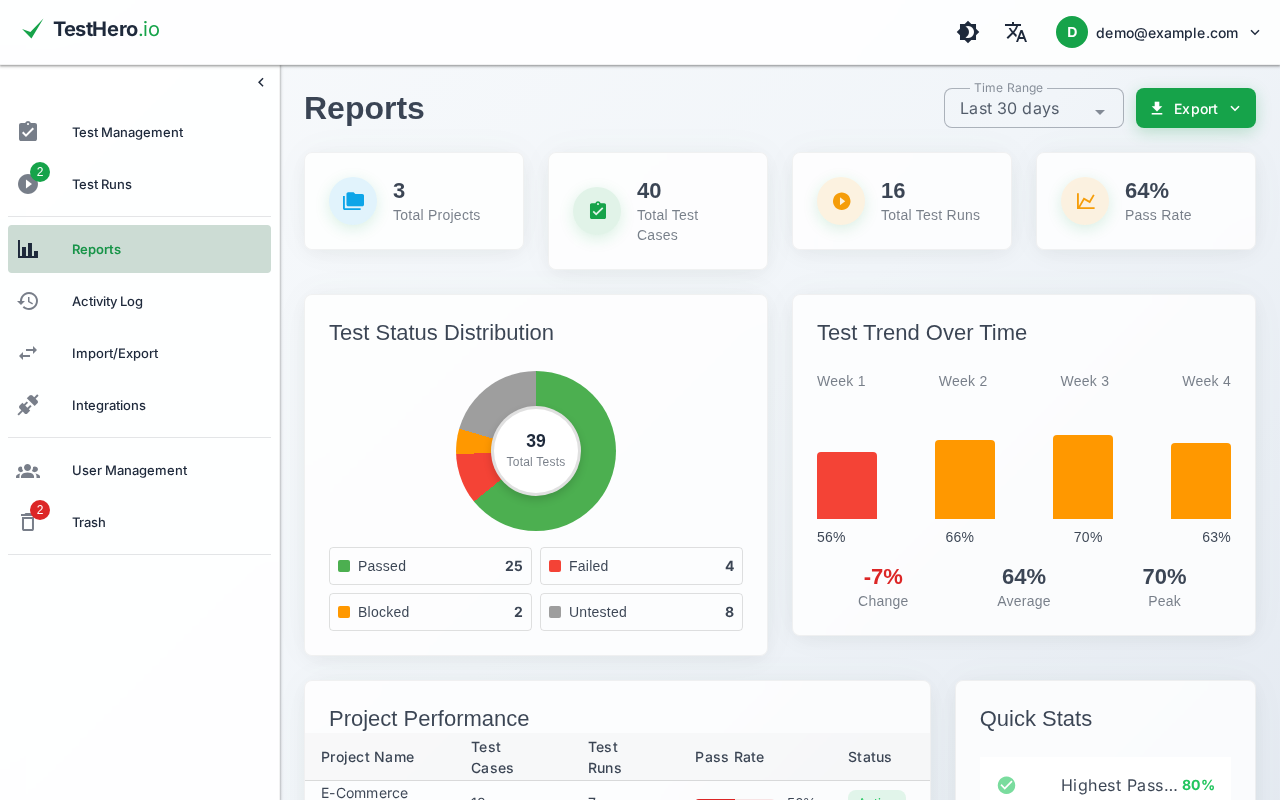1280x800 pixels.
Task: Click the Total Test Cases clipboard icon
Action: tap(597, 211)
